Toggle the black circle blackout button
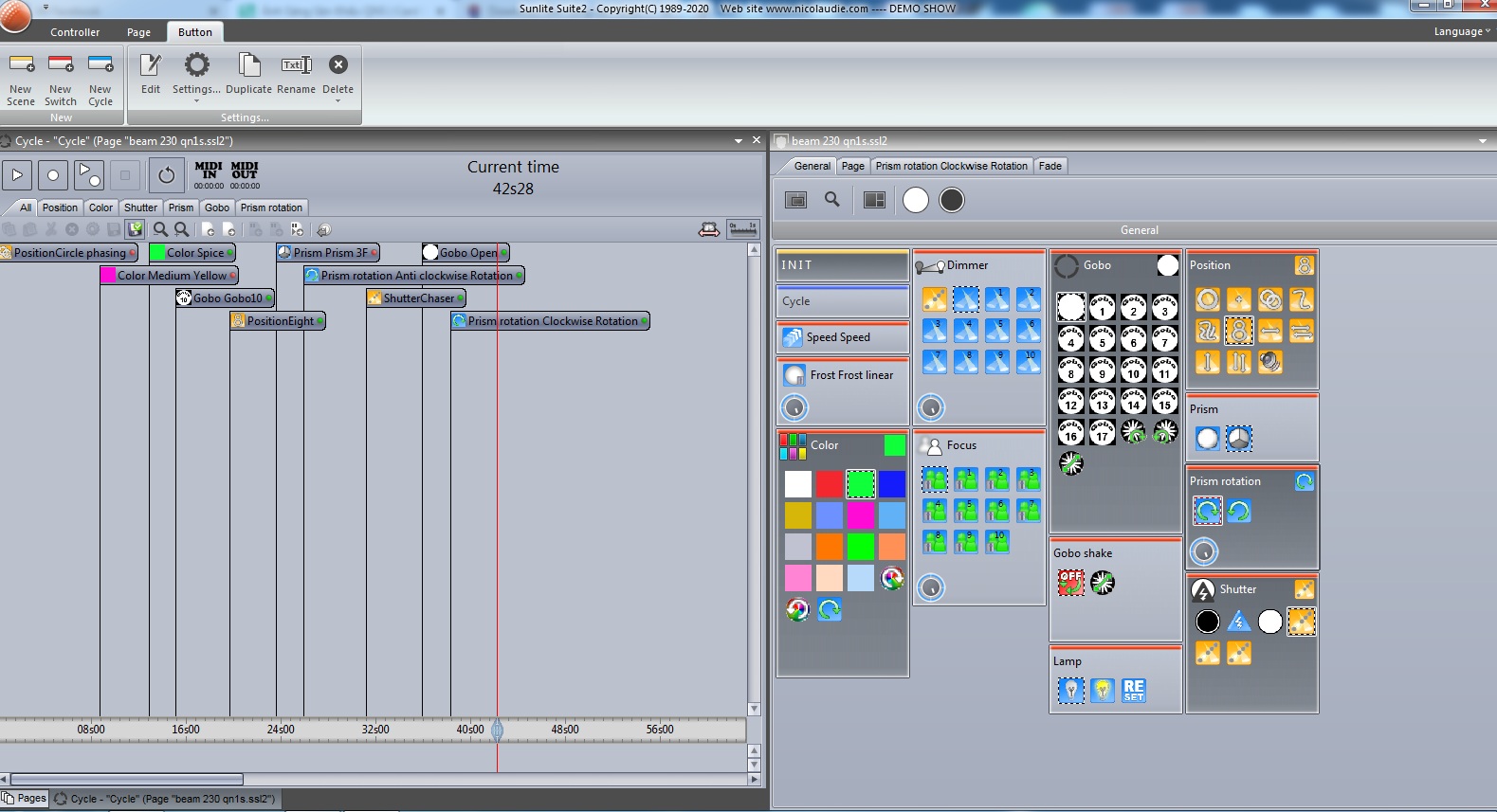1497x812 pixels. pyautogui.click(x=952, y=200)
